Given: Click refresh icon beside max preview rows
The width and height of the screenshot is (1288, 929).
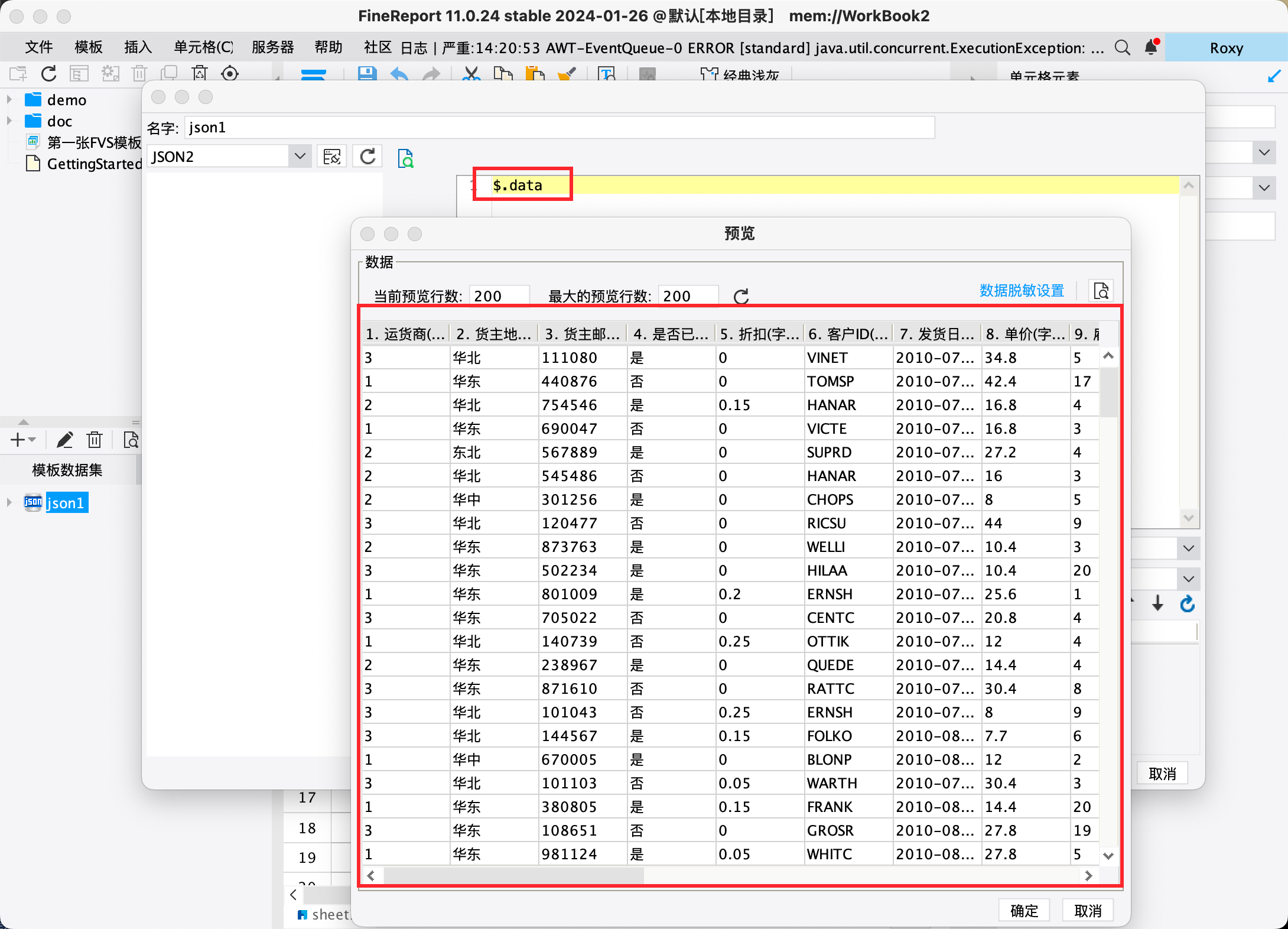Looking at the screenshot, I should coord(741,296).
